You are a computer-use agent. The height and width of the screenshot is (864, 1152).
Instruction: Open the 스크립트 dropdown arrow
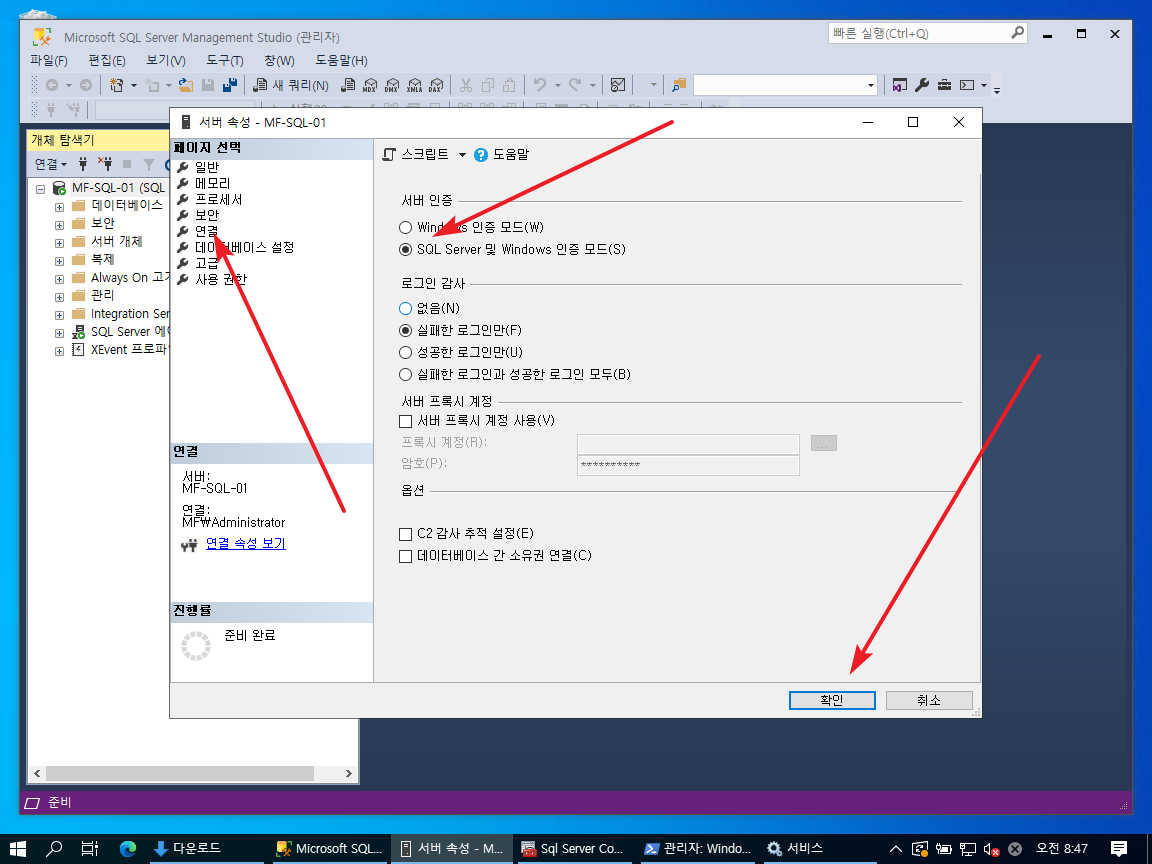462,155
